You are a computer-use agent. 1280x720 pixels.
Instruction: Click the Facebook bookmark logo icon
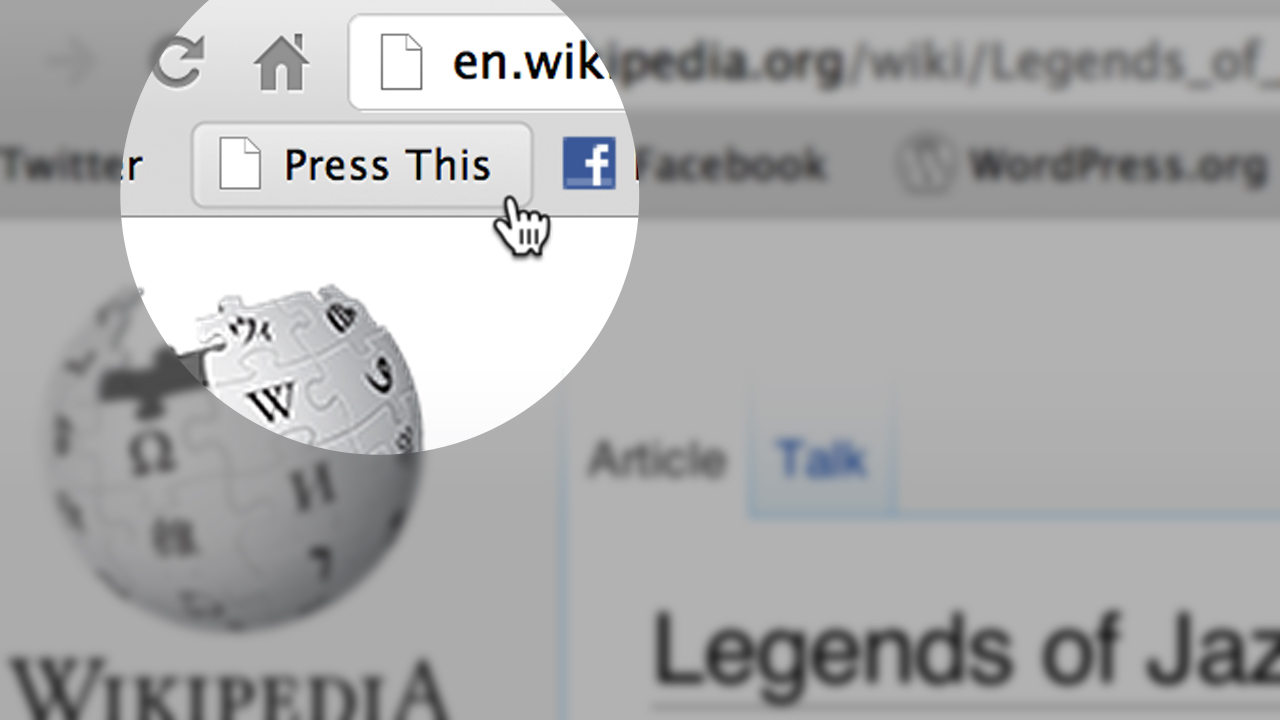point(589,165)
